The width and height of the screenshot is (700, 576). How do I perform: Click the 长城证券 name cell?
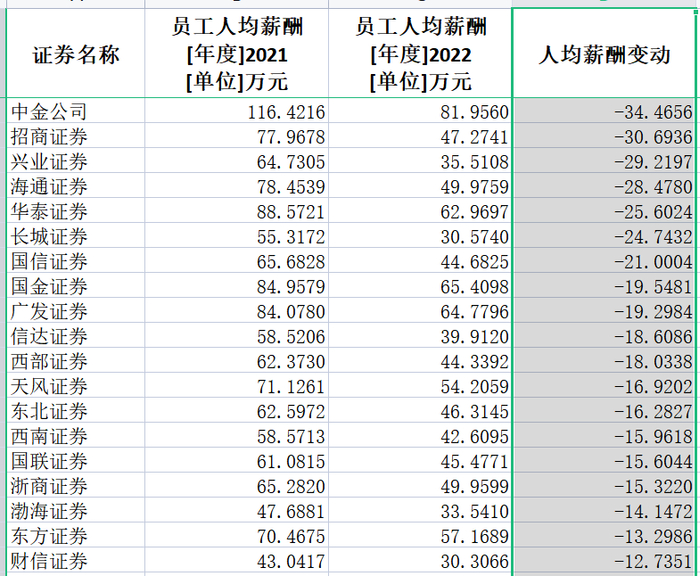[75, 235]
